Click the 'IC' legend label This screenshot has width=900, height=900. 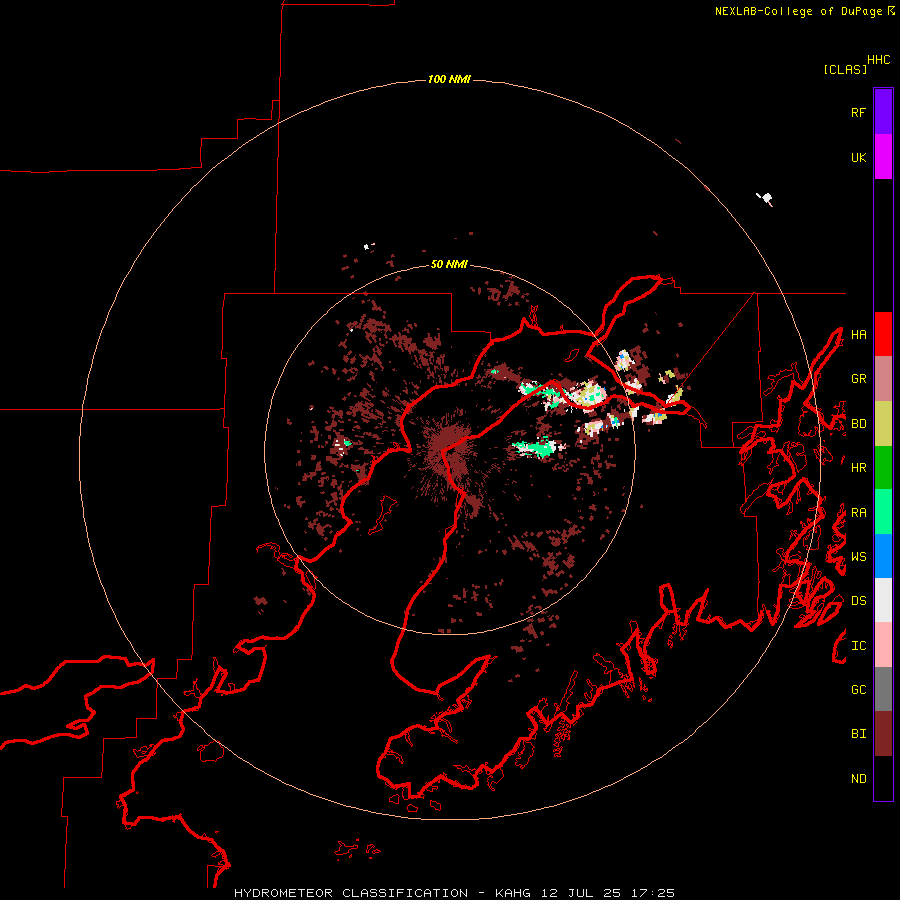point(858,646)
